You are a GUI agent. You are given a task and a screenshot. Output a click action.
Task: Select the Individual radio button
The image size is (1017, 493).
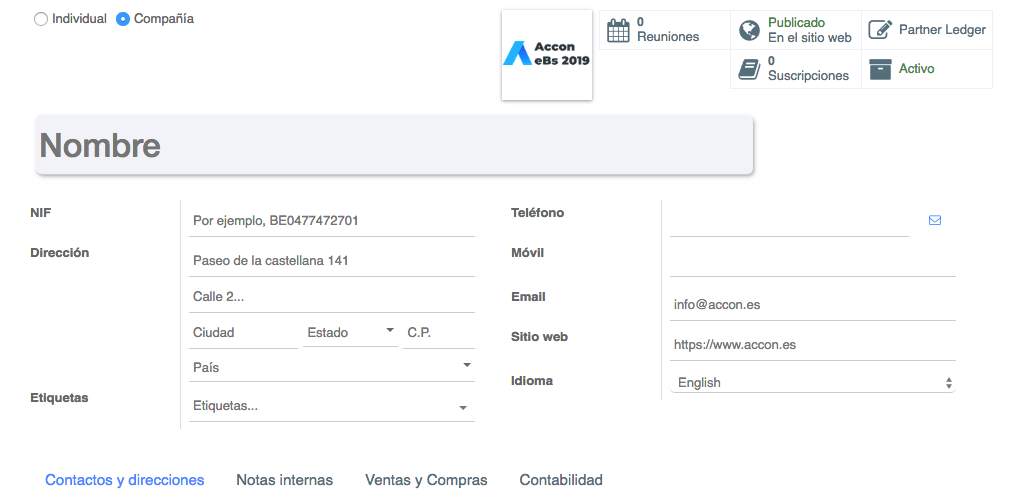(x=41, y=19)
